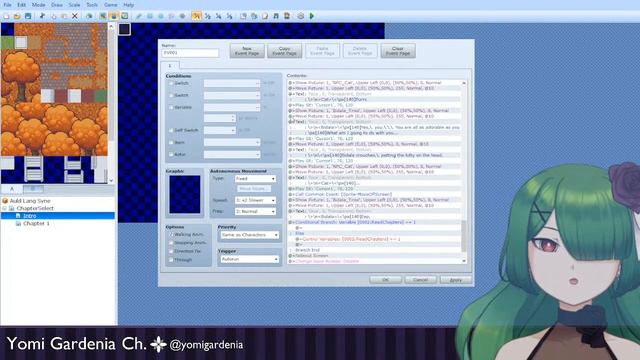Open the Tools menu
640x360 pixels.
[x=92, y=5]
